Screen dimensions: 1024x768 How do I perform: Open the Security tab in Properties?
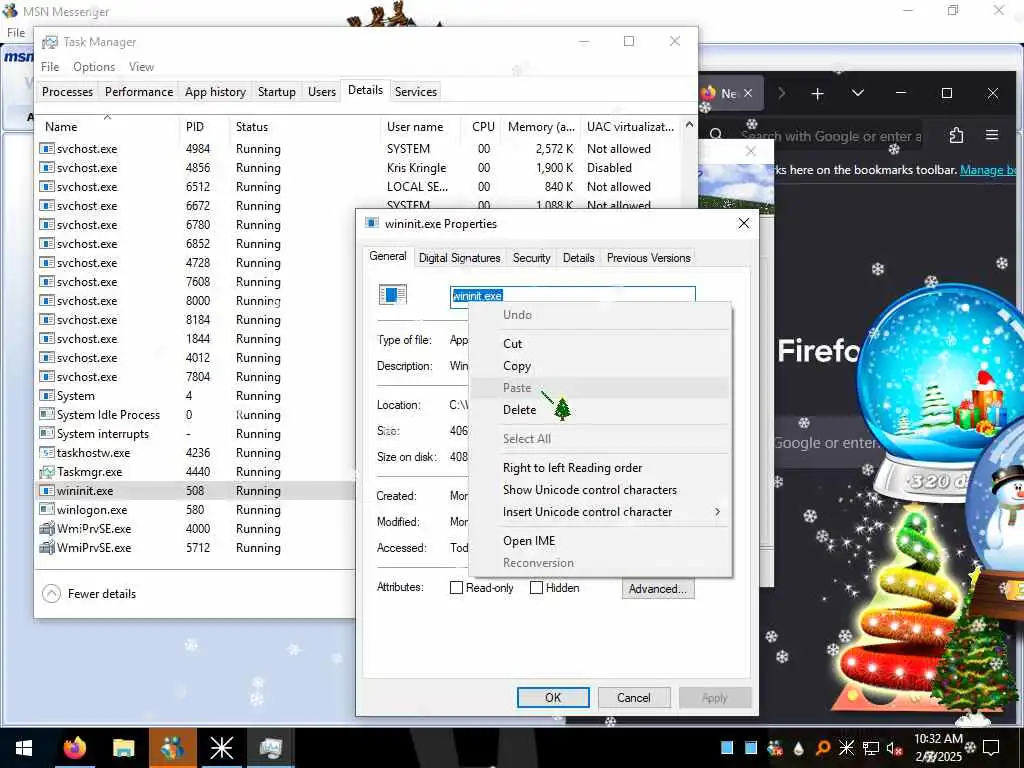point(532,258)
